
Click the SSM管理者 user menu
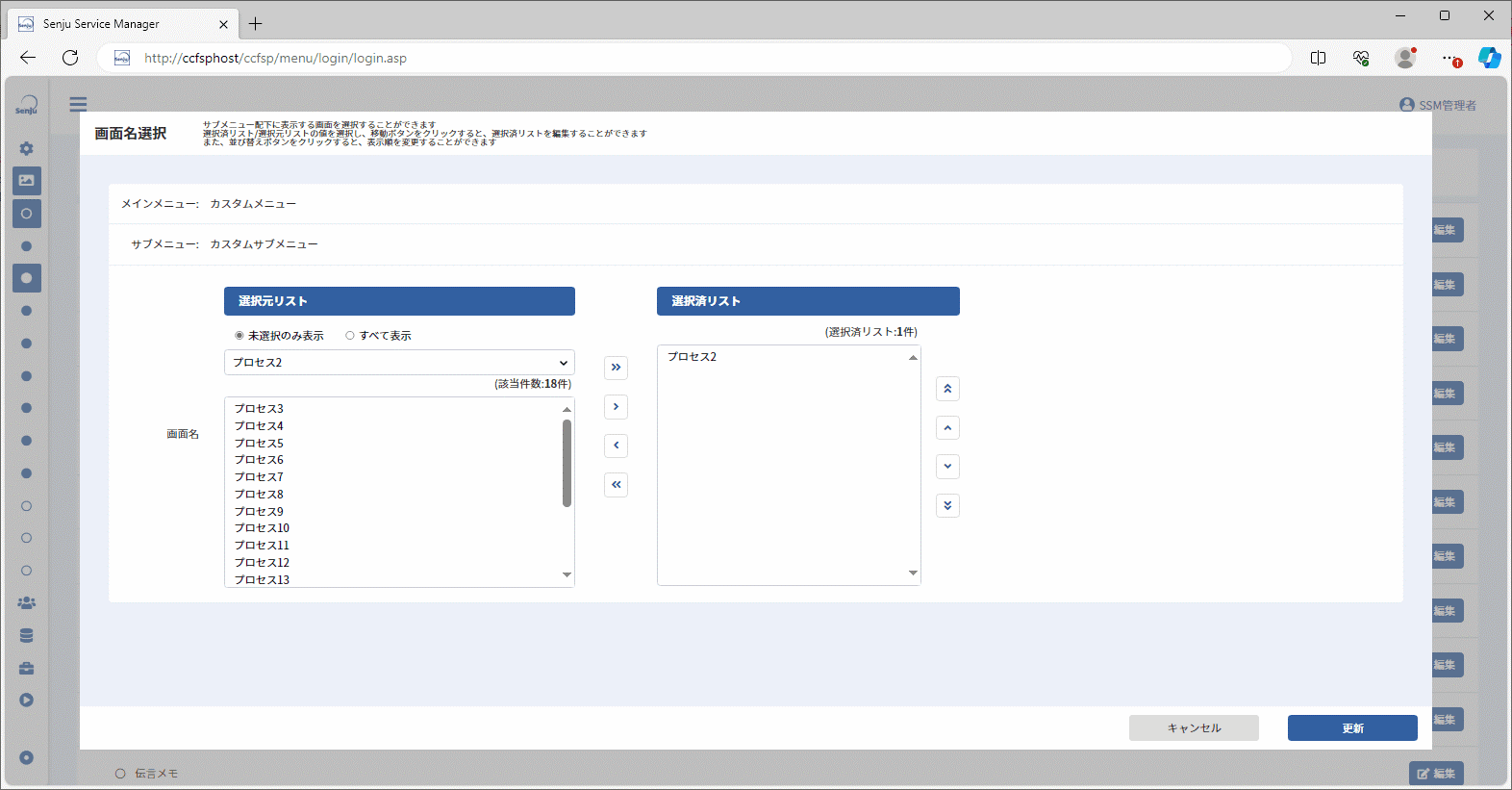click(x=1438, y=105)
